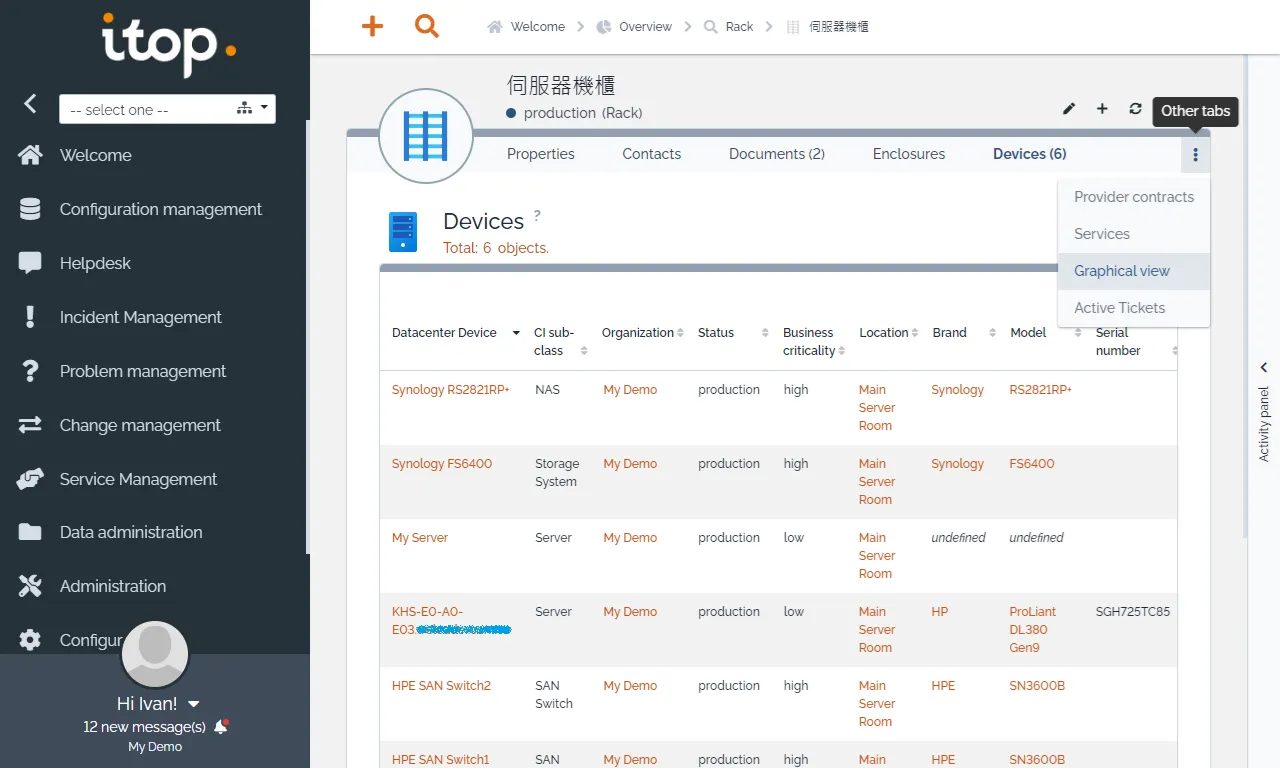Open the Other tabs three-dot menu

[x=1195, y=155]
